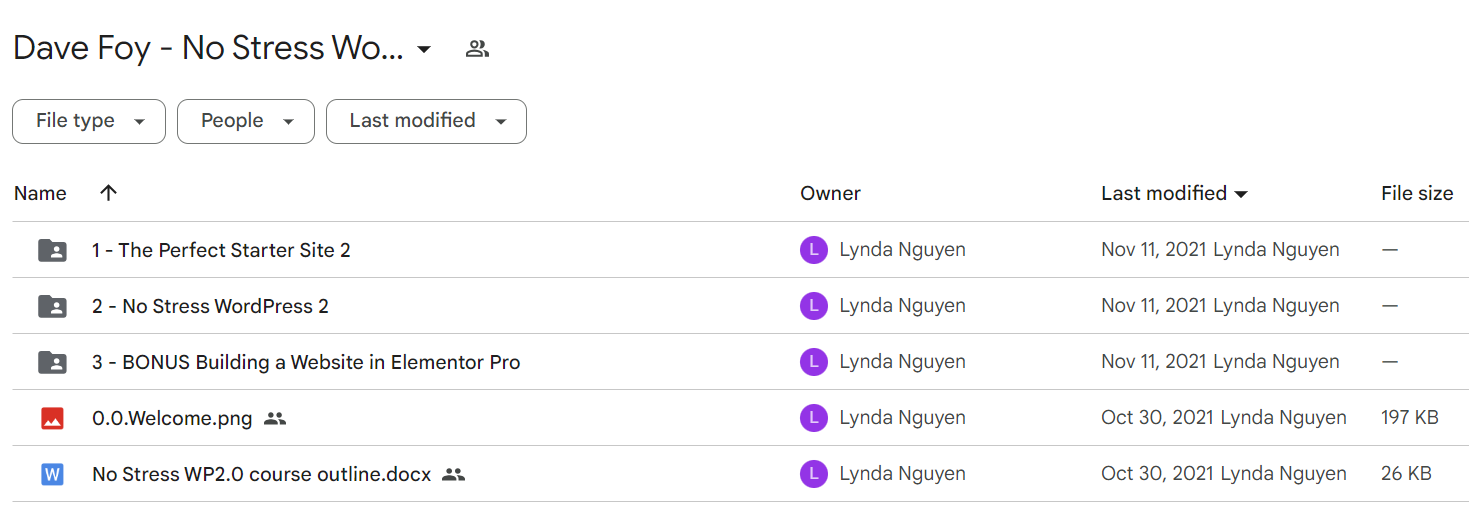Select No Stress WP2.0 course outline.docx
The image size is (1469, 506).
point(261,474)
